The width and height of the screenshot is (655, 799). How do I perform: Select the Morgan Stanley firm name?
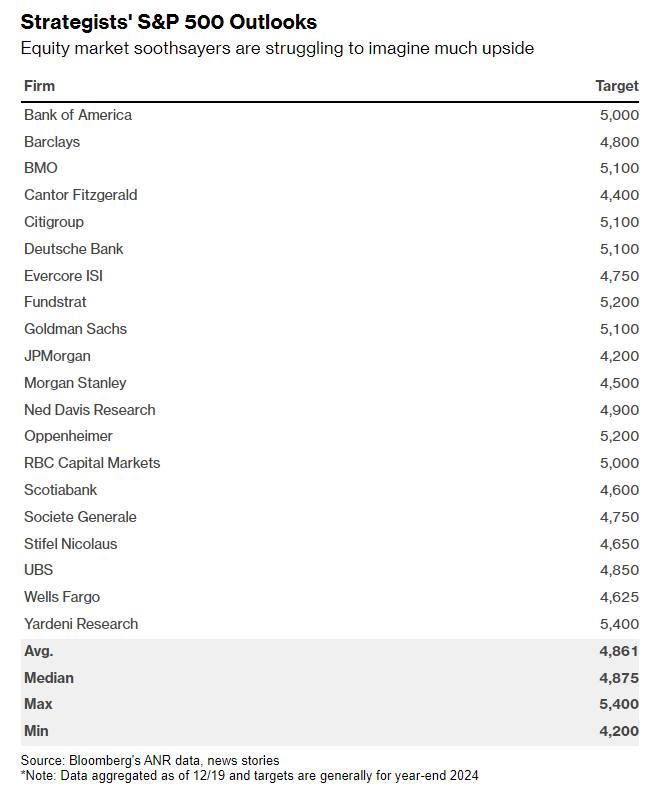point(75,383)
